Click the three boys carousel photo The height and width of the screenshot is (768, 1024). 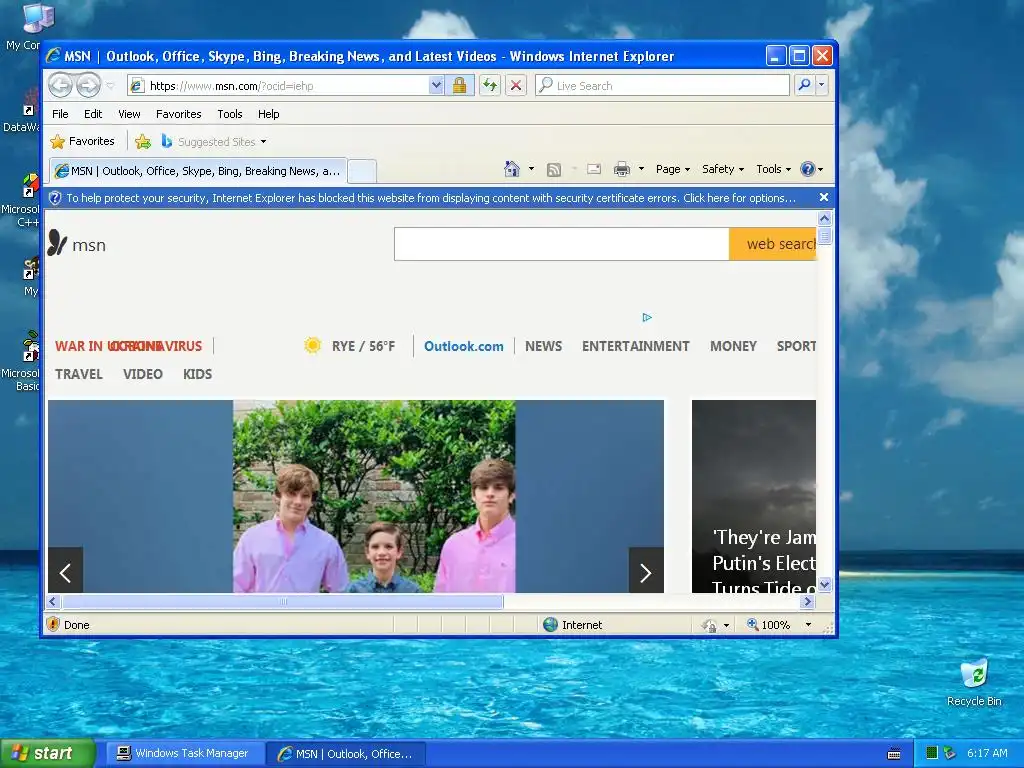point(374,496)
